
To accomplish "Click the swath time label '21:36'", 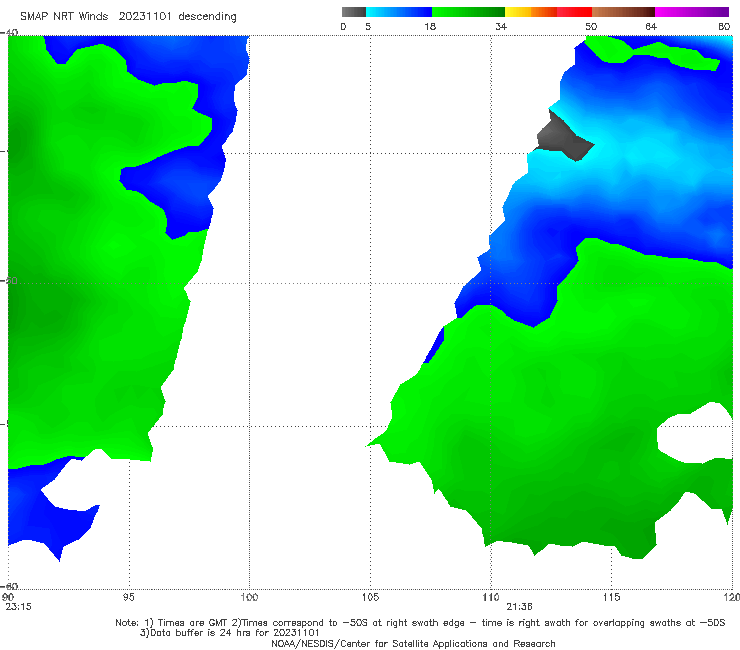I will 520,607.
